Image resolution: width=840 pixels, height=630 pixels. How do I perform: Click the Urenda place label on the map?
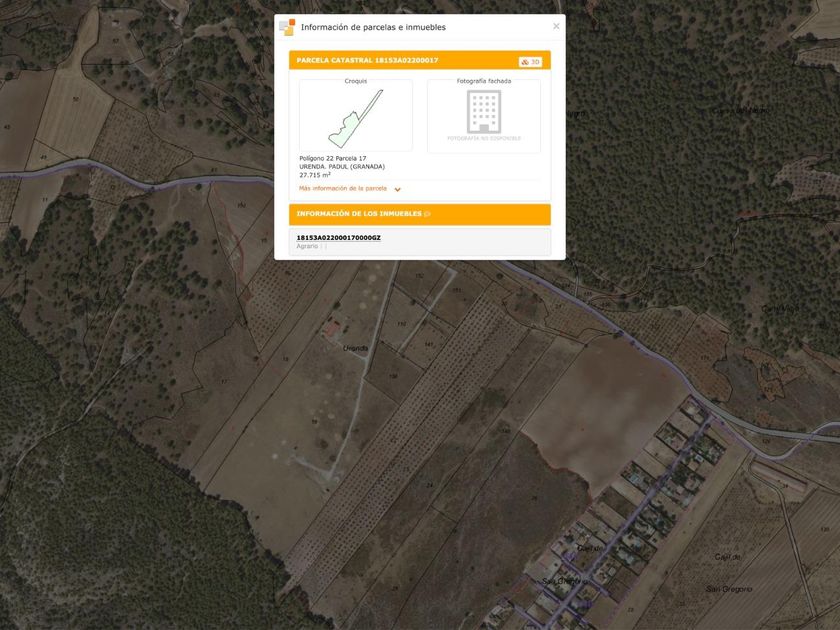[355, 348]
